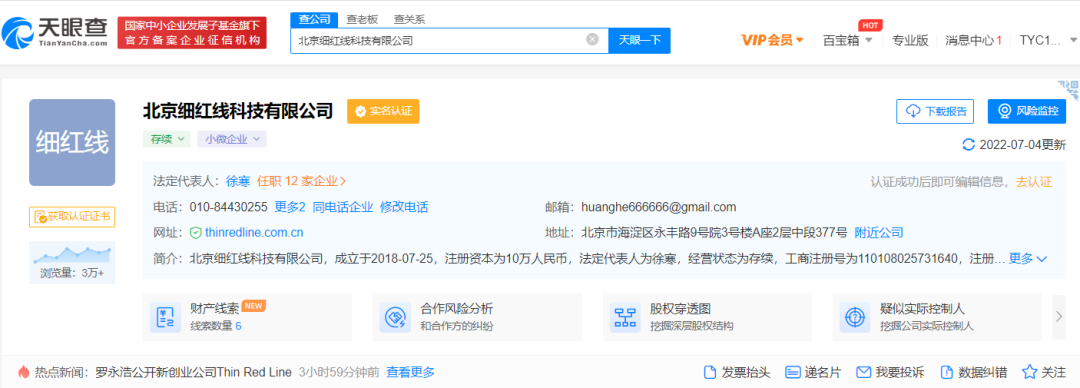Open 发票抬头 invoice header

pos(736,372)
